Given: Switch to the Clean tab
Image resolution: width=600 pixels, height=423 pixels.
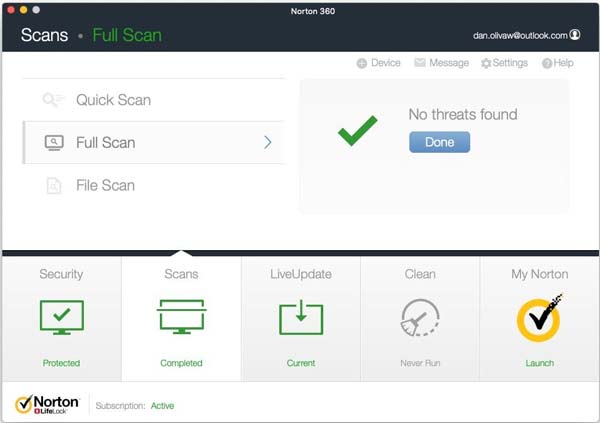Looking at the screenshot, I should [420, 319].
